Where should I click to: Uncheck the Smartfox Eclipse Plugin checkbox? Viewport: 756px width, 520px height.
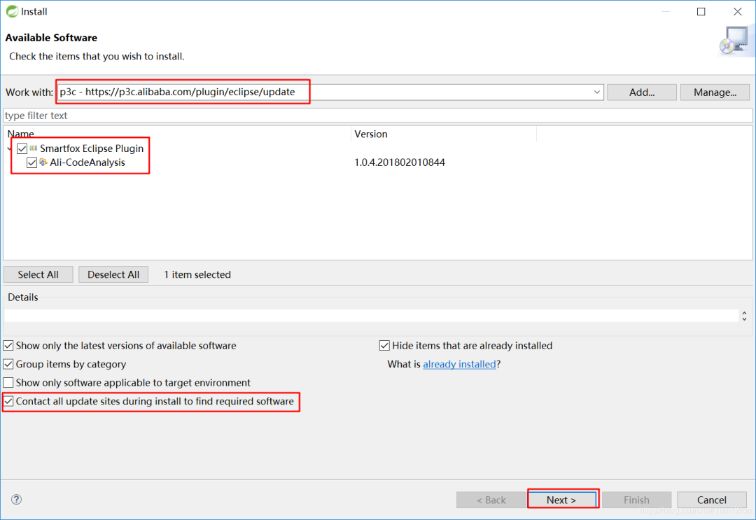pos(22,148)
